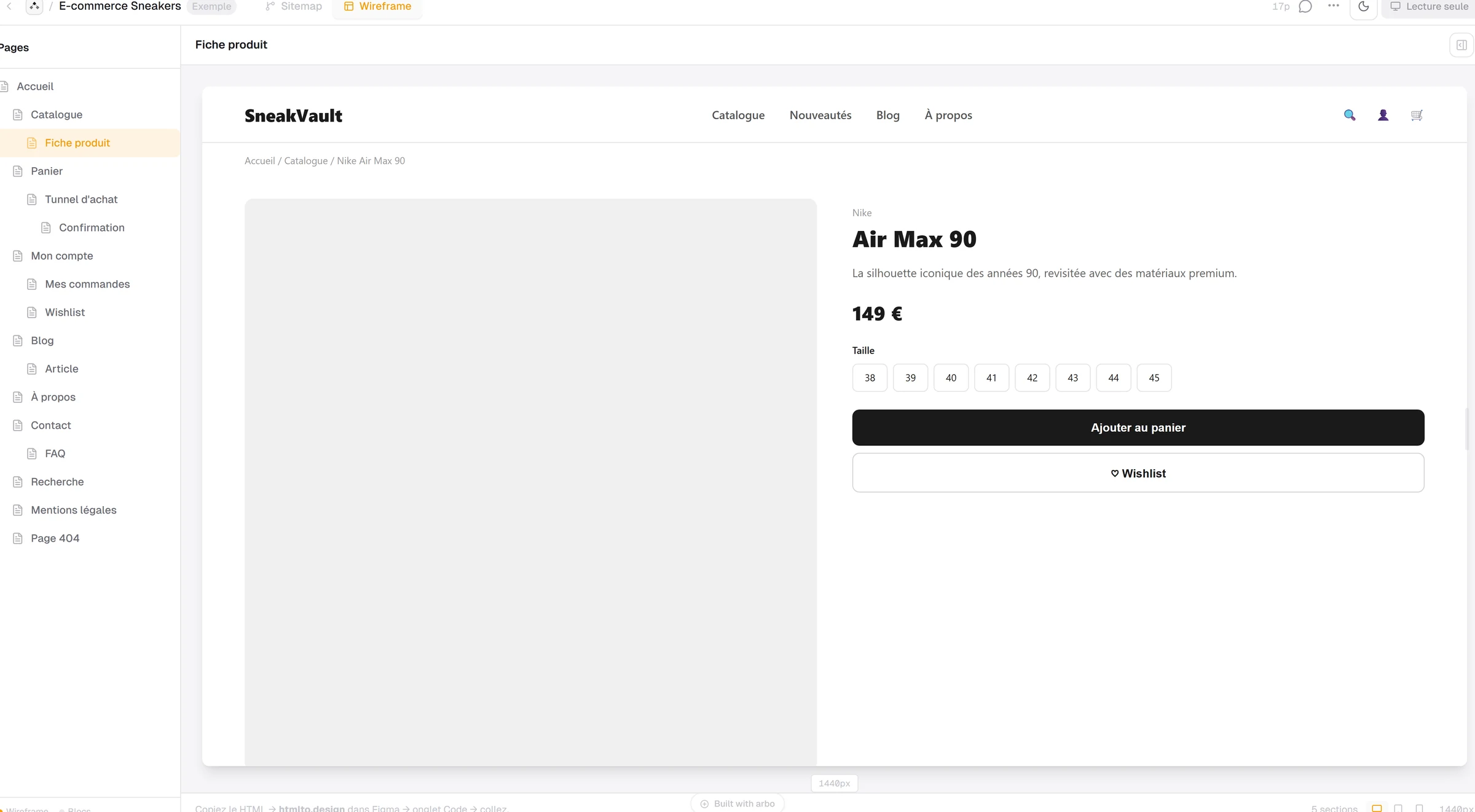
Task: Click the Accueil breadcrumb link
Action: tap(260, 161)
